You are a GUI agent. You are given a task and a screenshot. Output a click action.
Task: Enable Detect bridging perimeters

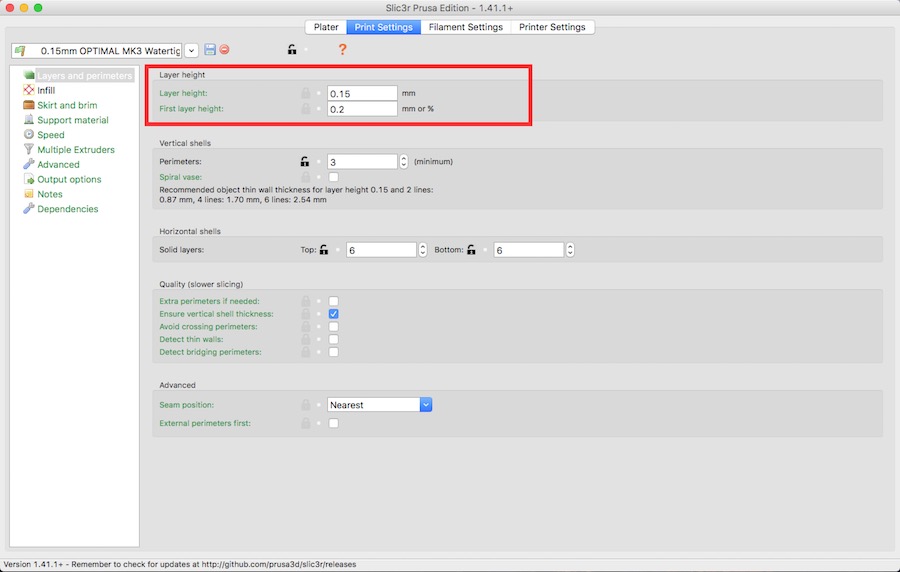pyautogui.click(x=333, y=352)
